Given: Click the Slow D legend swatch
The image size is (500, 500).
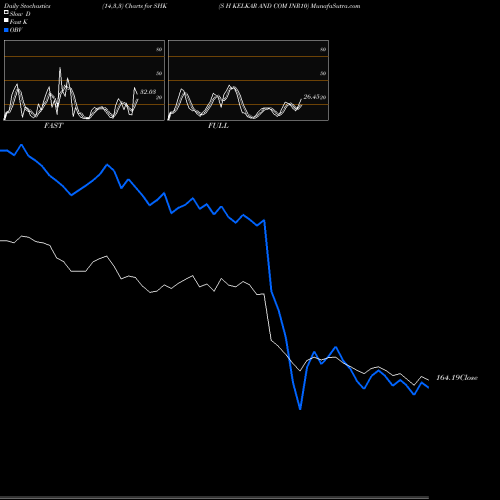Looking at the screenshot, I should (6, 12).
